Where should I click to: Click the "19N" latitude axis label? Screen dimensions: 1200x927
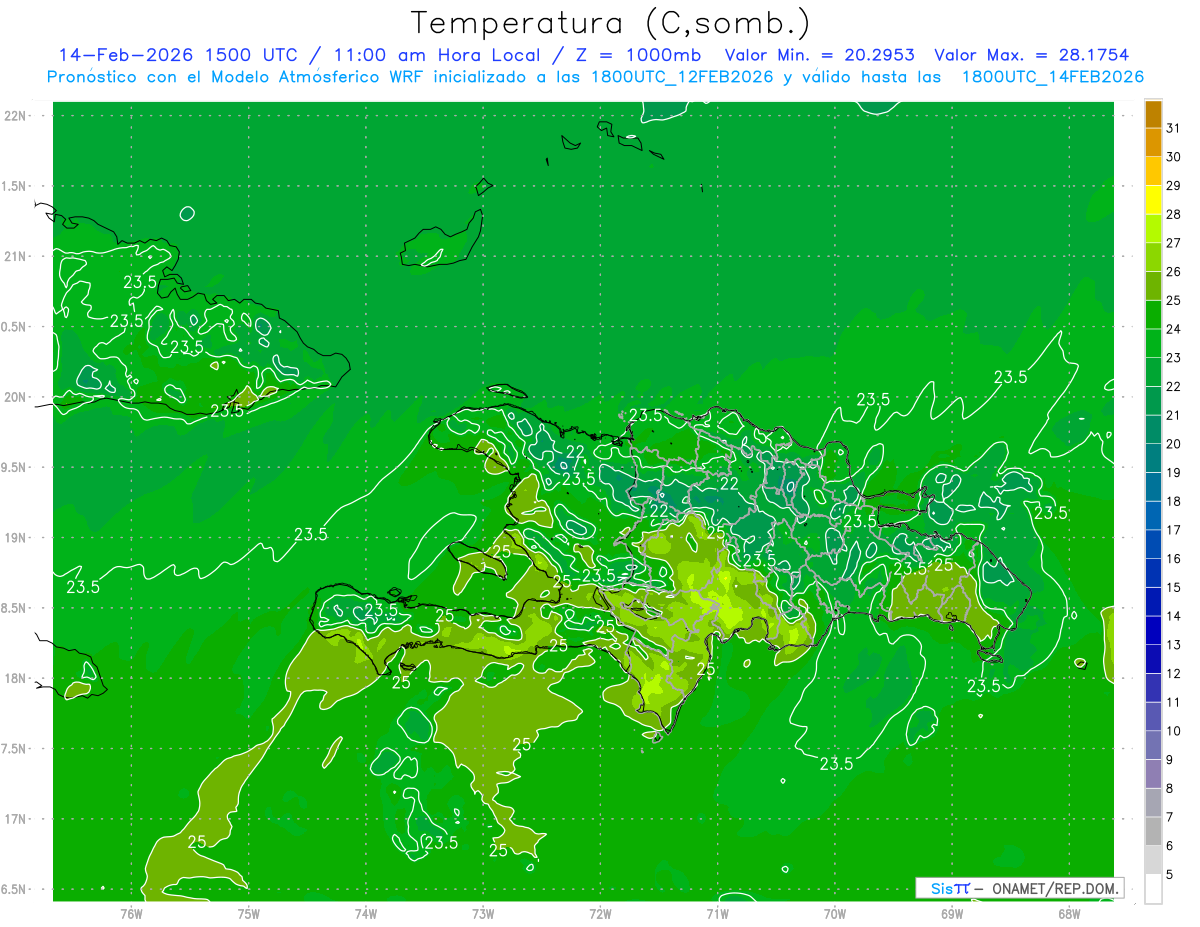pos(15,537)
